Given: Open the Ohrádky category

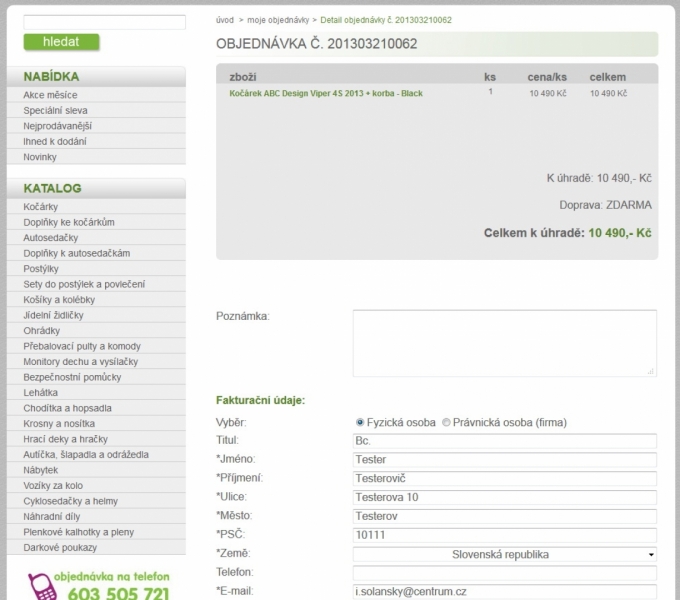Looking at the screenshot, I should click(x=42, y=331).
